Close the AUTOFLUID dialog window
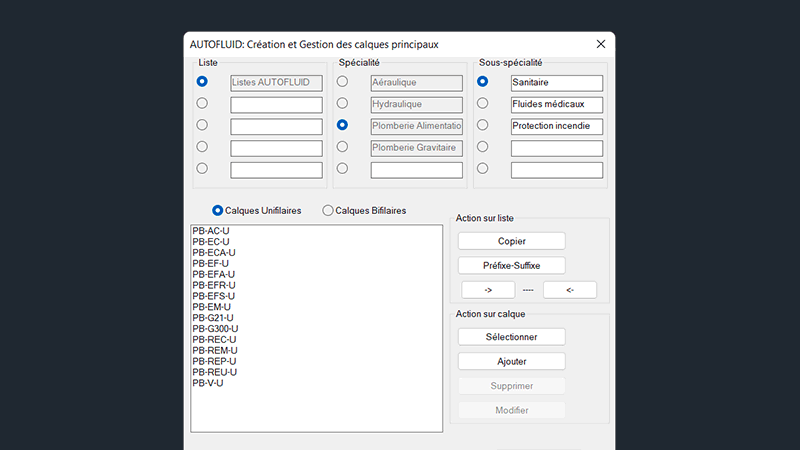Image resolution: width=800 pixels, height=450 pixels. click(601, 44)
